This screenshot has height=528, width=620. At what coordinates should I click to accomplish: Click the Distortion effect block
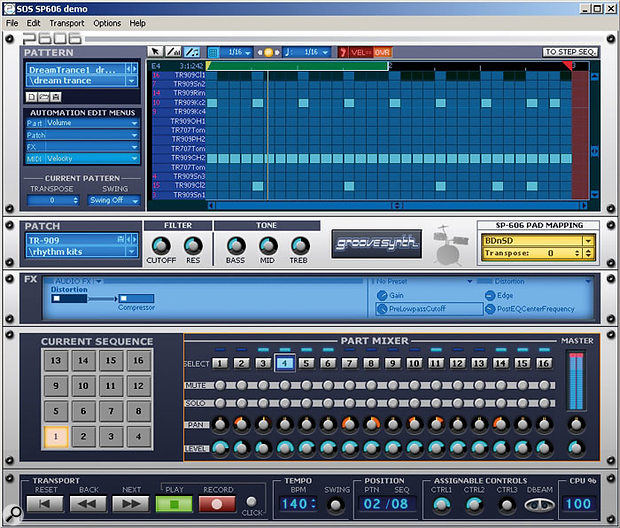click(x=69, y=299)
